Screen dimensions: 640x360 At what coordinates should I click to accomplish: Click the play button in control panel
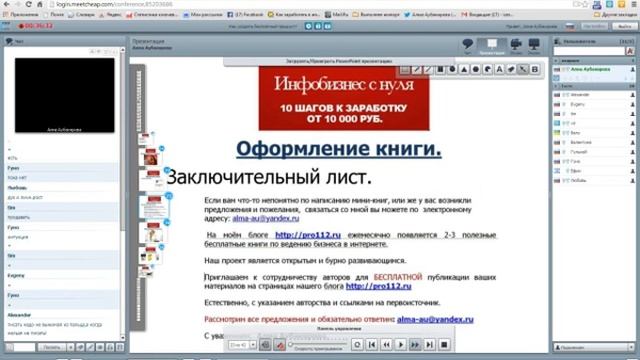[401, 345]
